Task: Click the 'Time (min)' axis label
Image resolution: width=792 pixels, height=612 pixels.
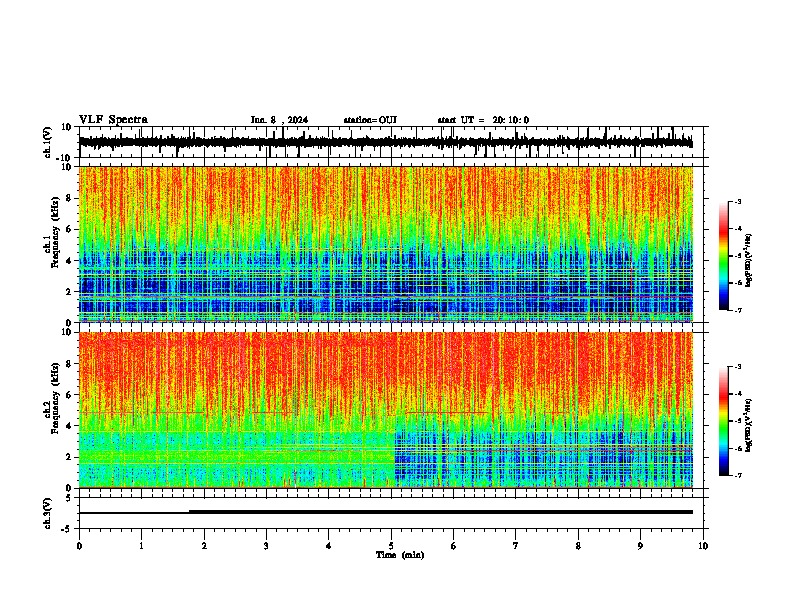Action: point(400,555)
